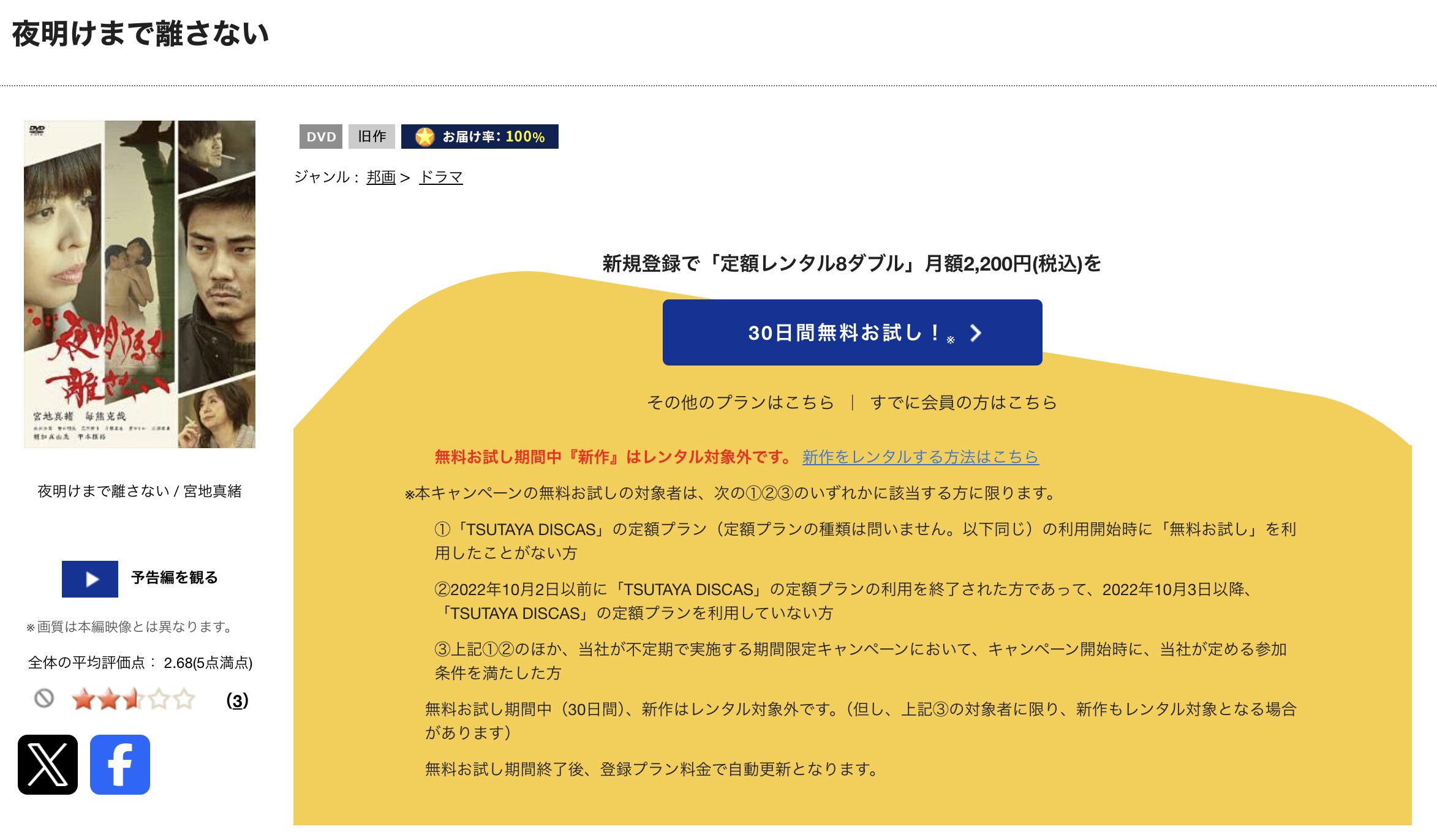Click the chevron arrow on the free trial button
This screenshot has height=840, width=1437.
point(976,333)
